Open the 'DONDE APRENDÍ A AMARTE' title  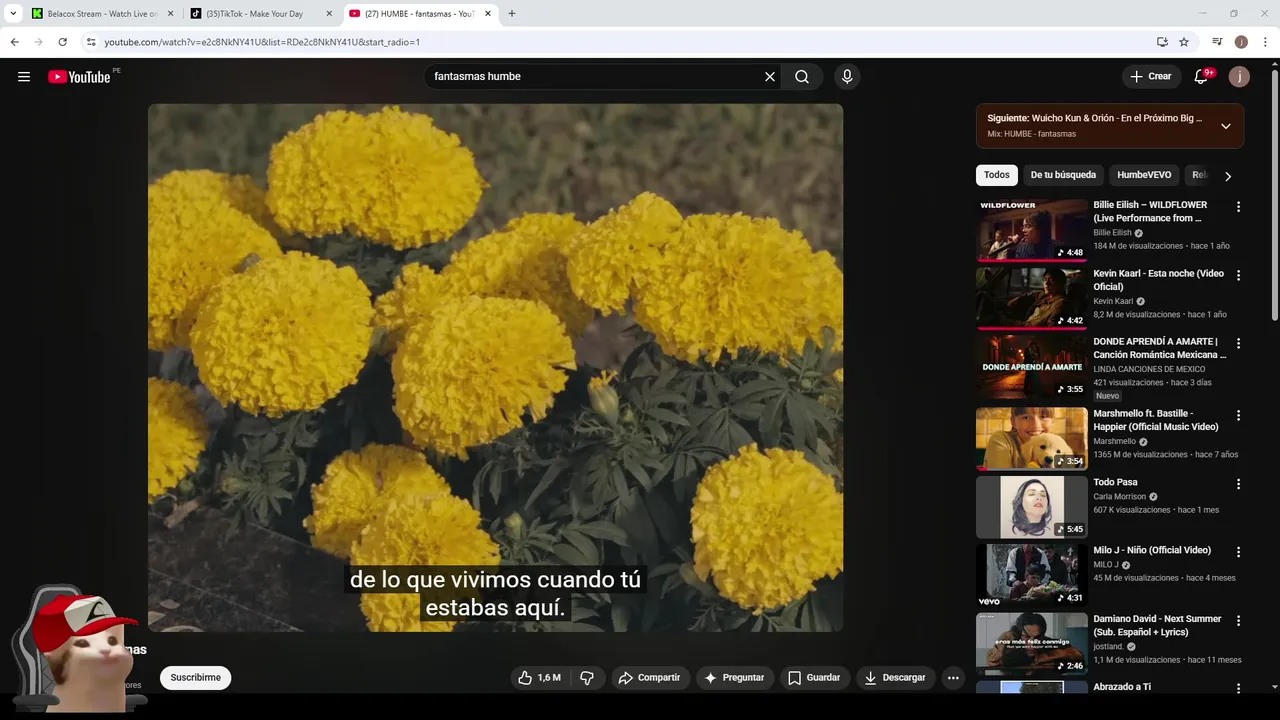[1159, 348]
